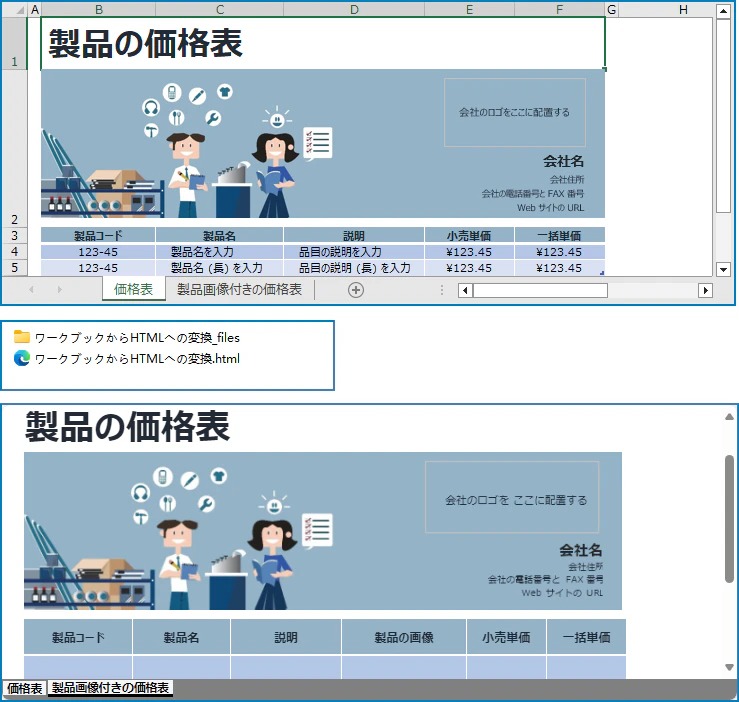Image resolution: width=739 pixels, height=702 pixels.
Task: Select row 5 header
Action: tap(15, 267)
